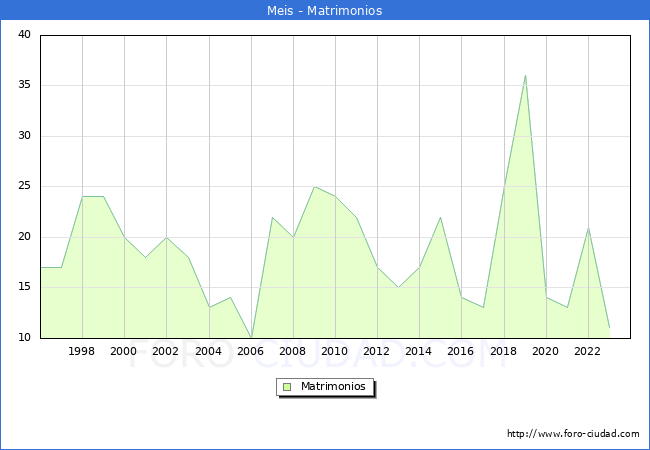Select the 1998 x-axis label
650x450 pixels.
coord(81,351)
